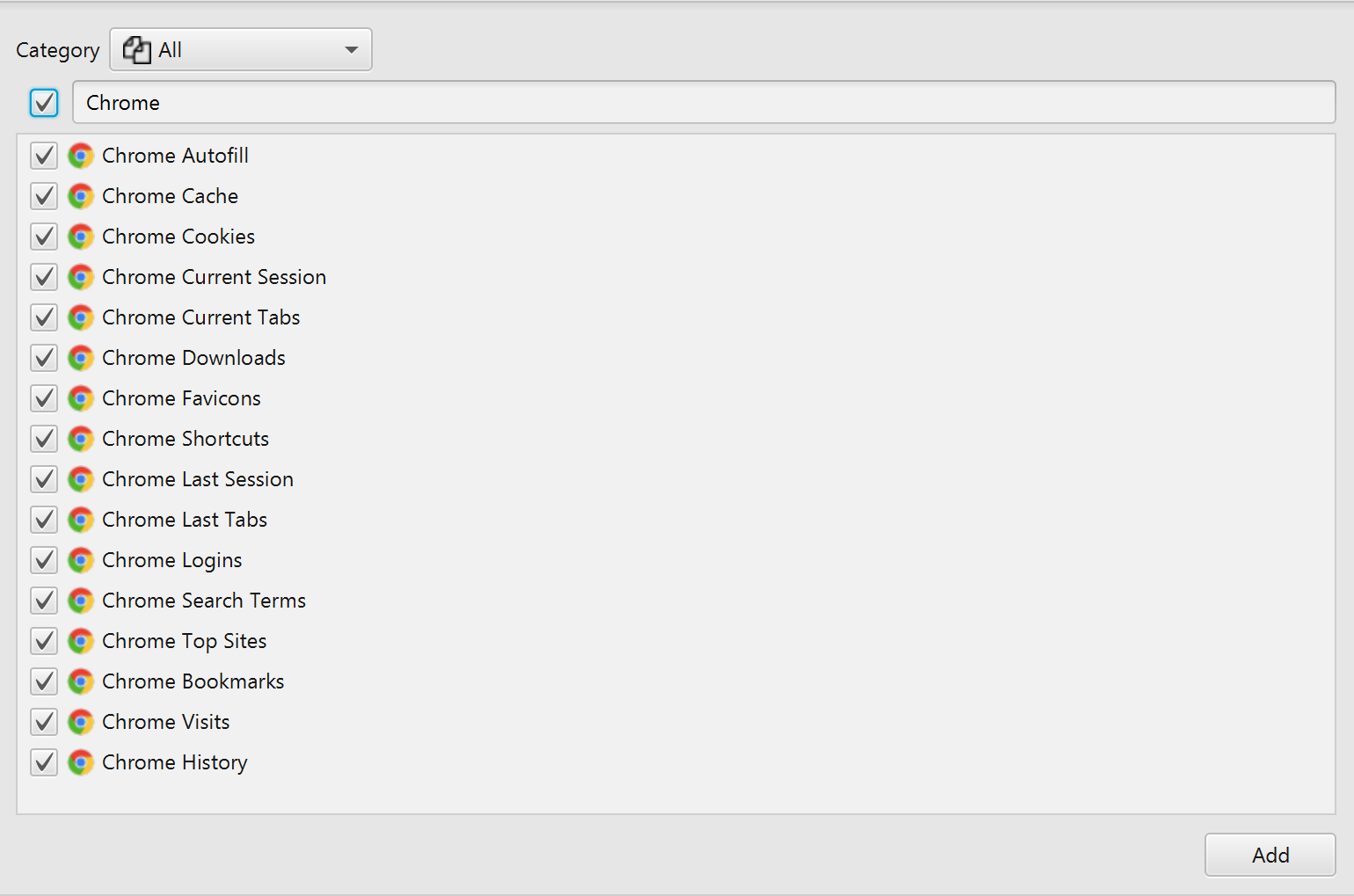Viewport: 1354px width, 896px height.
Task: Click the Chrome icon beside Chrome Autofill
Action: [81, 156]
